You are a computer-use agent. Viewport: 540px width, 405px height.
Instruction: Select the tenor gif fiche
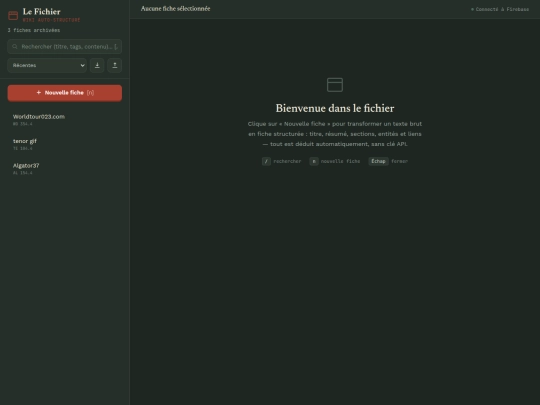(65, 144)
